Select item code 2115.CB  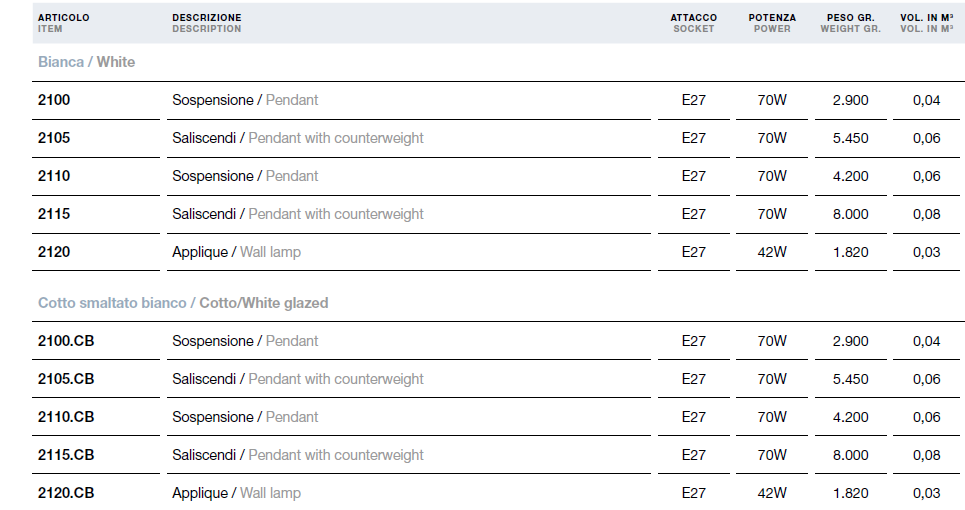point(66,455)
